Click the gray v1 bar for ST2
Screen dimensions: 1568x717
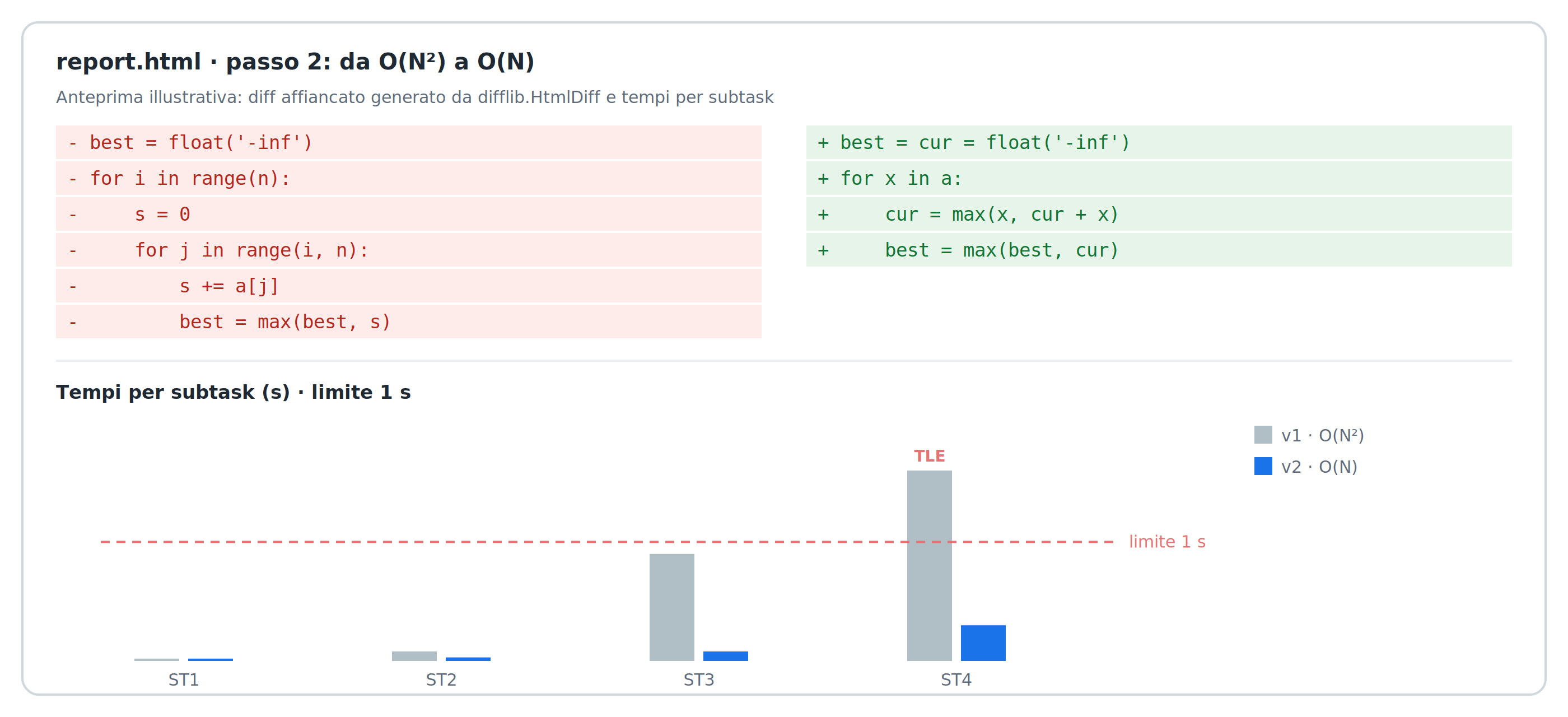(x=414, y=656)
